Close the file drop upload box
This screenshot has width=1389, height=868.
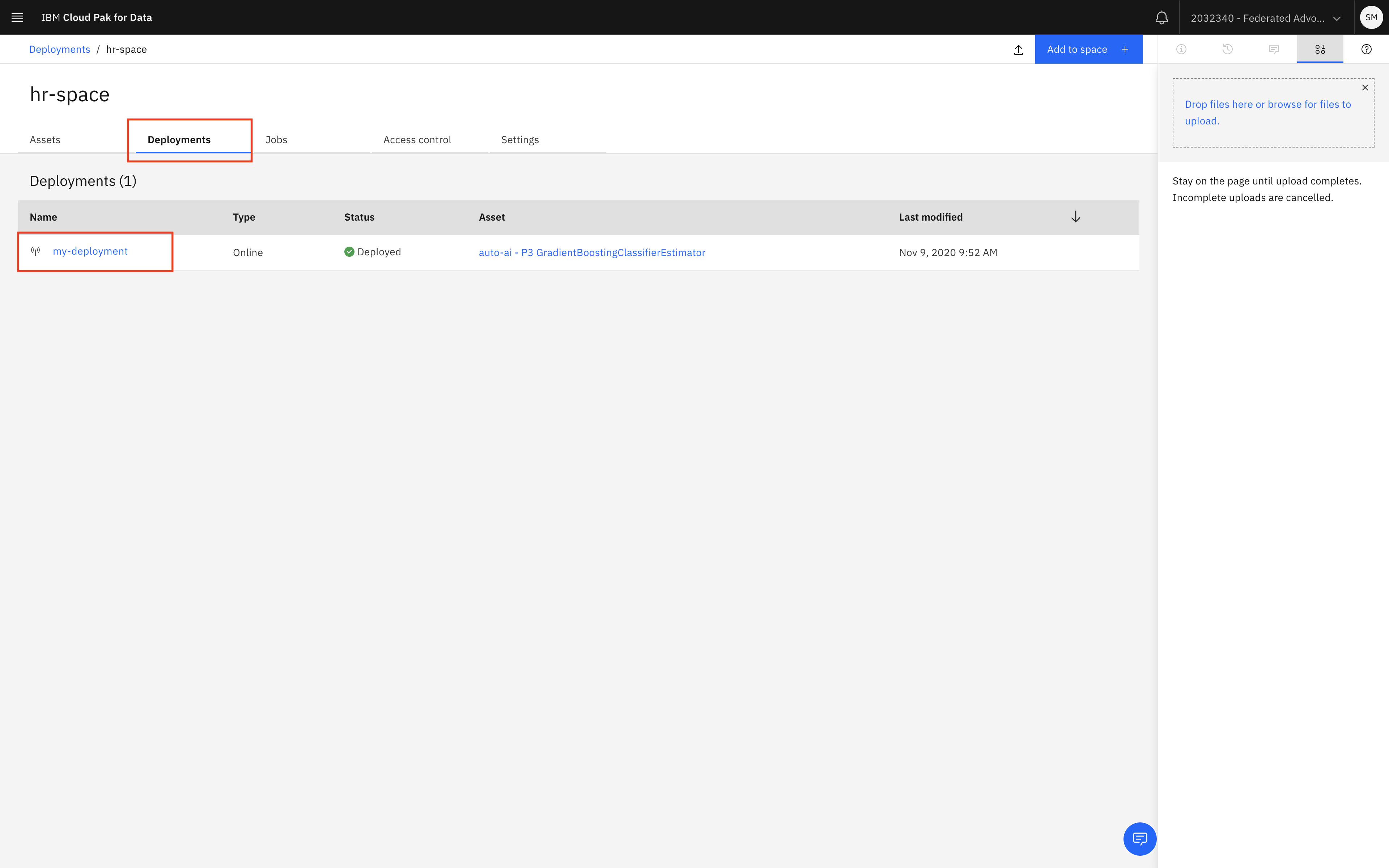[x=1365, y=88]
